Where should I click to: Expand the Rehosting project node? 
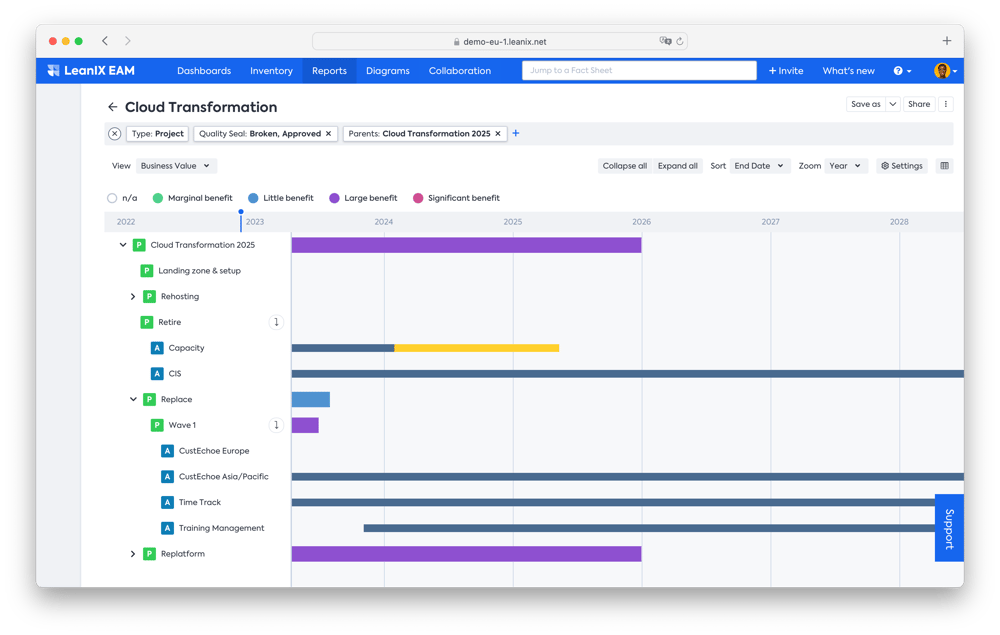click(133, 296)
